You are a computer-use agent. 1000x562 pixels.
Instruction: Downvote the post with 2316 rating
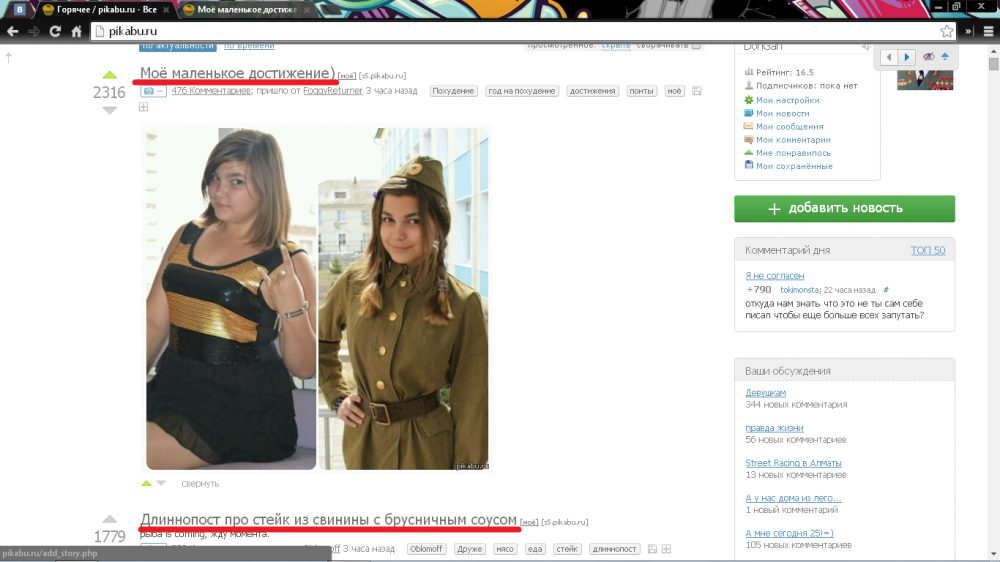[110, 110]
